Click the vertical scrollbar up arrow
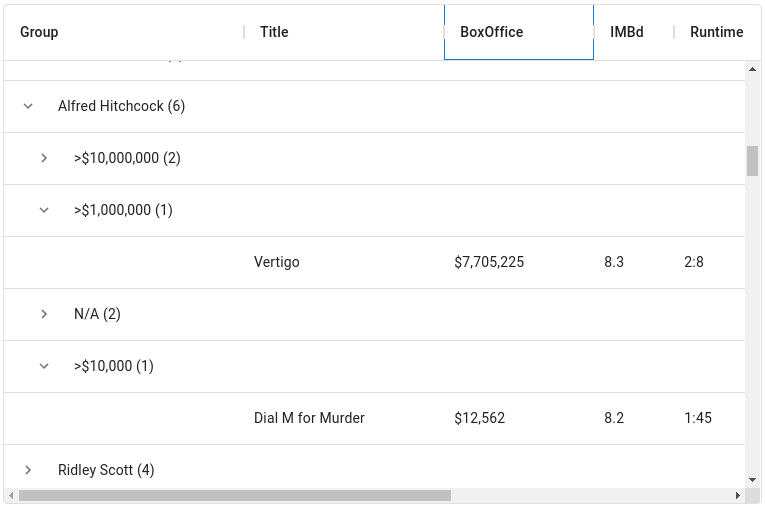Screen dimensions: 765x506 tap(753, 69)
